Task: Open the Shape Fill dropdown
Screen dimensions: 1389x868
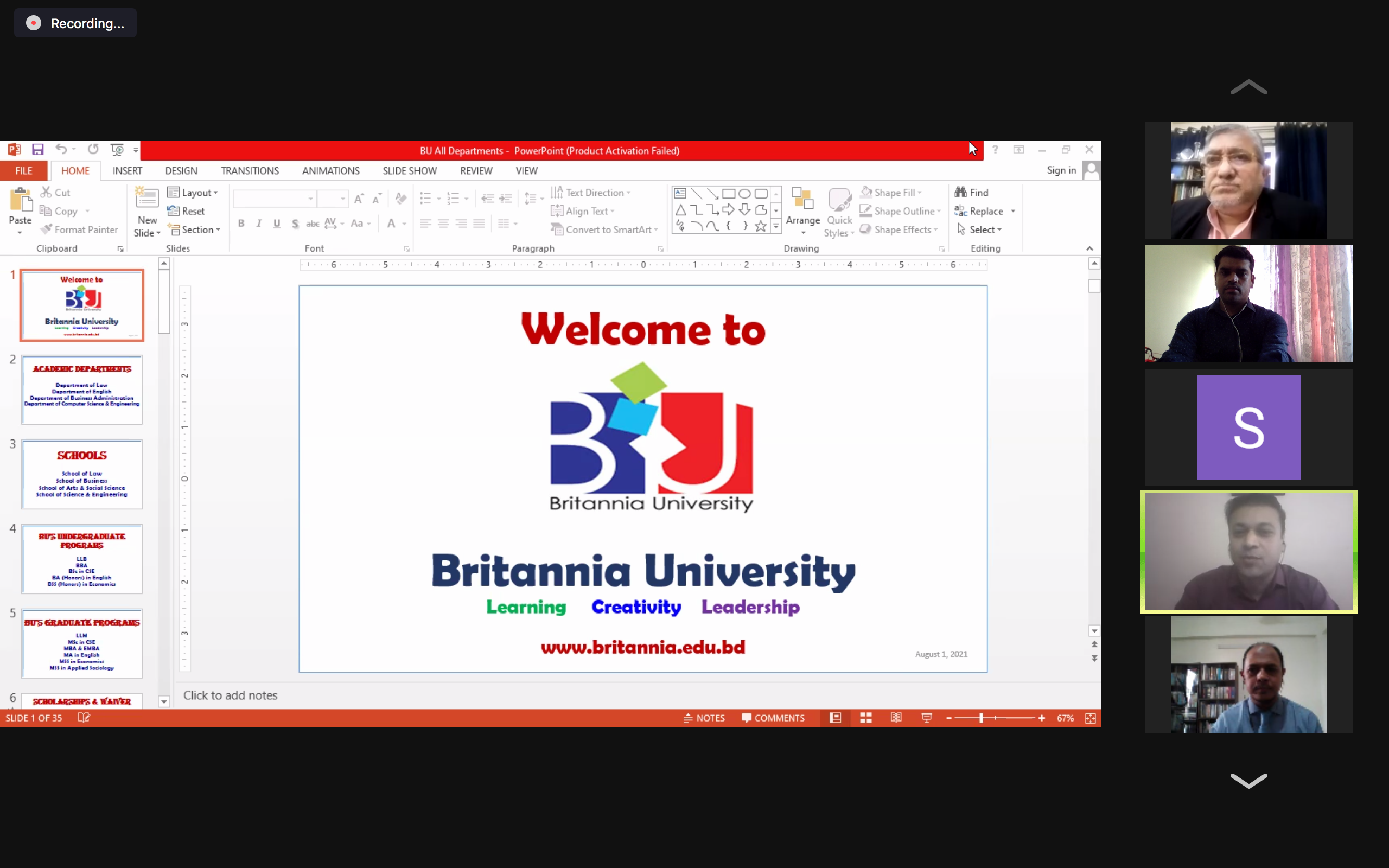Action: click(x=891, y=192)
